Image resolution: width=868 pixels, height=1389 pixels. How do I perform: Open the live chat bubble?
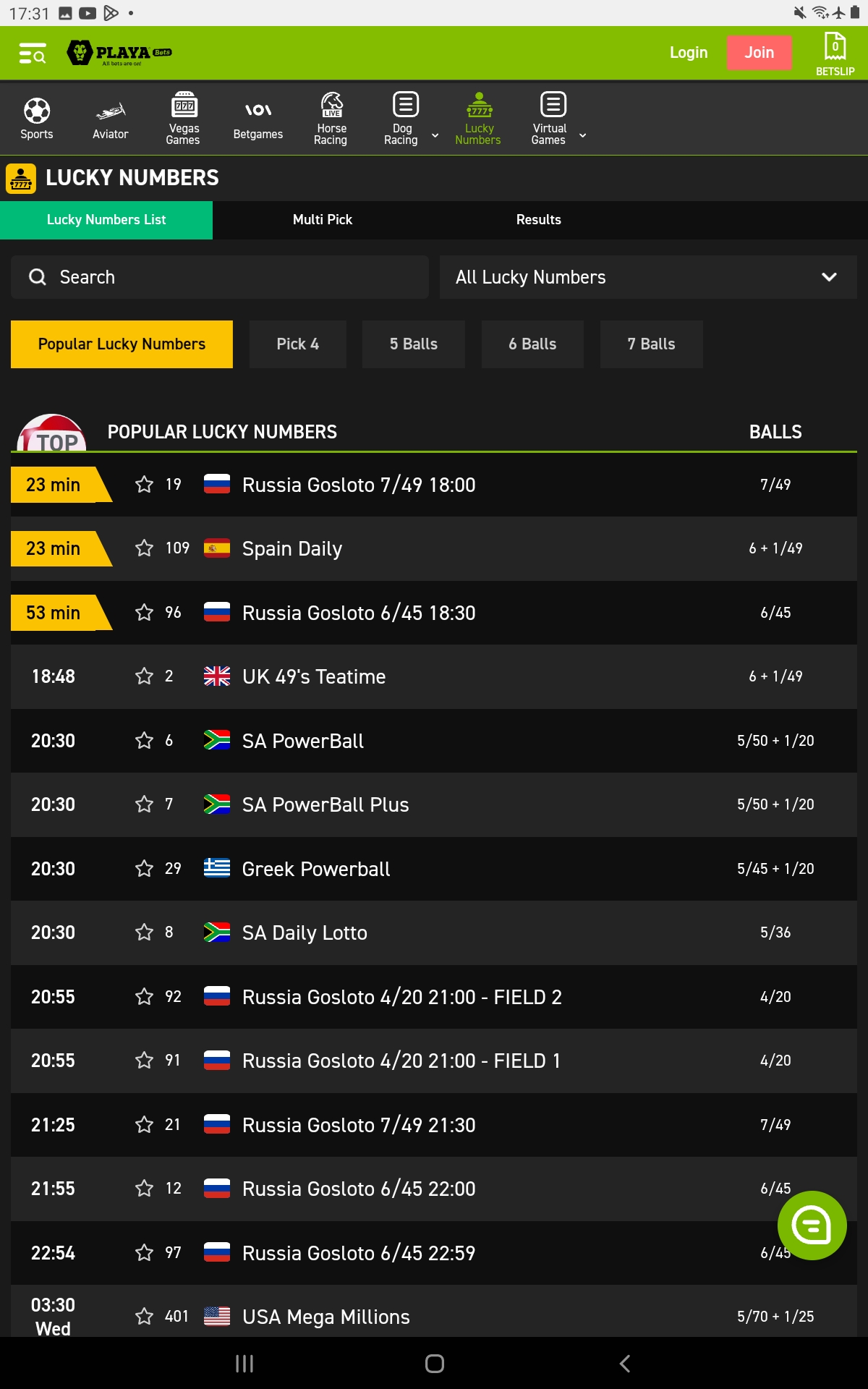(x=812, y=1225)
